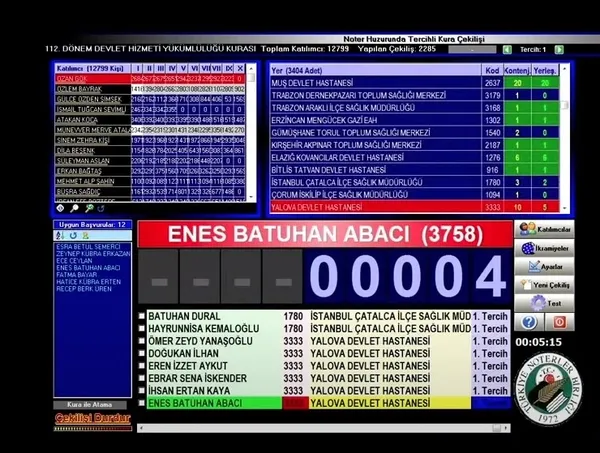Click the green person icon in Uygun Başvurular
Viewport: 600px width, 453px height.
pos(85,235)
